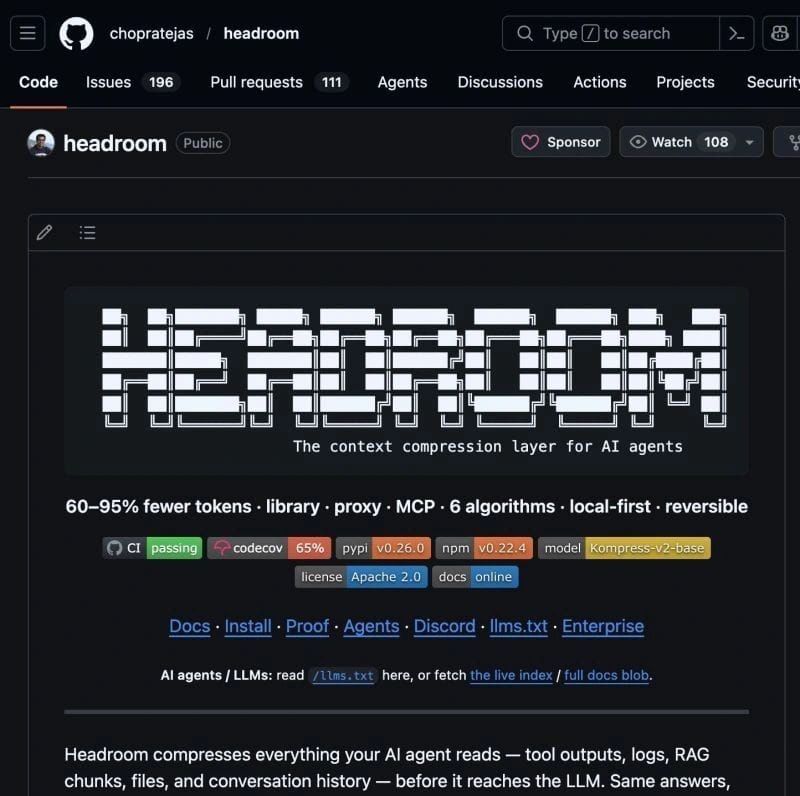
Task: Open the Proof link
Action: click(307, 626)
